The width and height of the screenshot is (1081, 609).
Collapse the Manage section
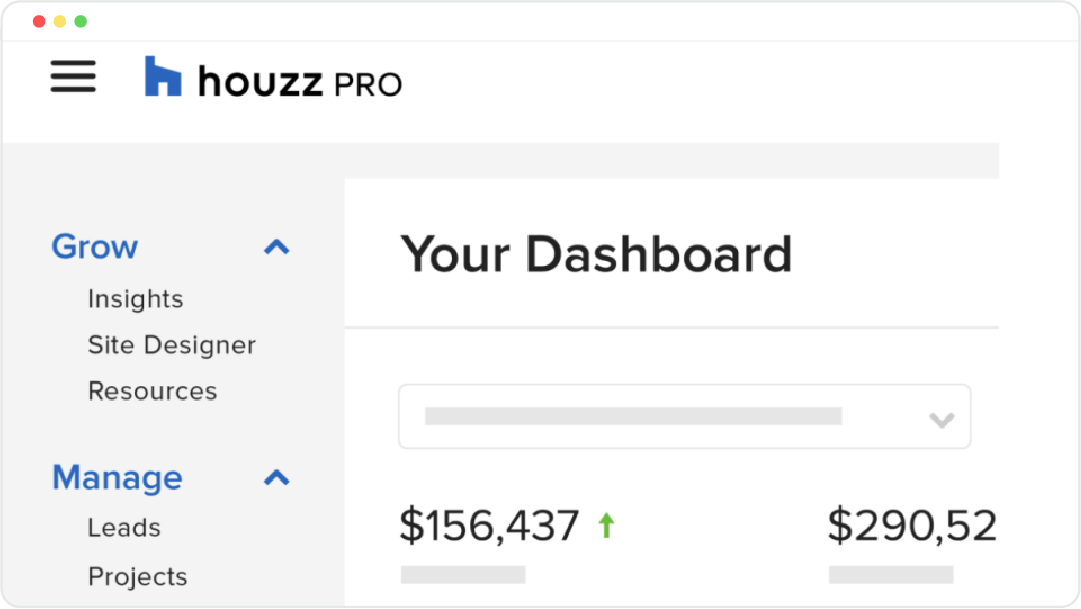click(x=276, y=478)
